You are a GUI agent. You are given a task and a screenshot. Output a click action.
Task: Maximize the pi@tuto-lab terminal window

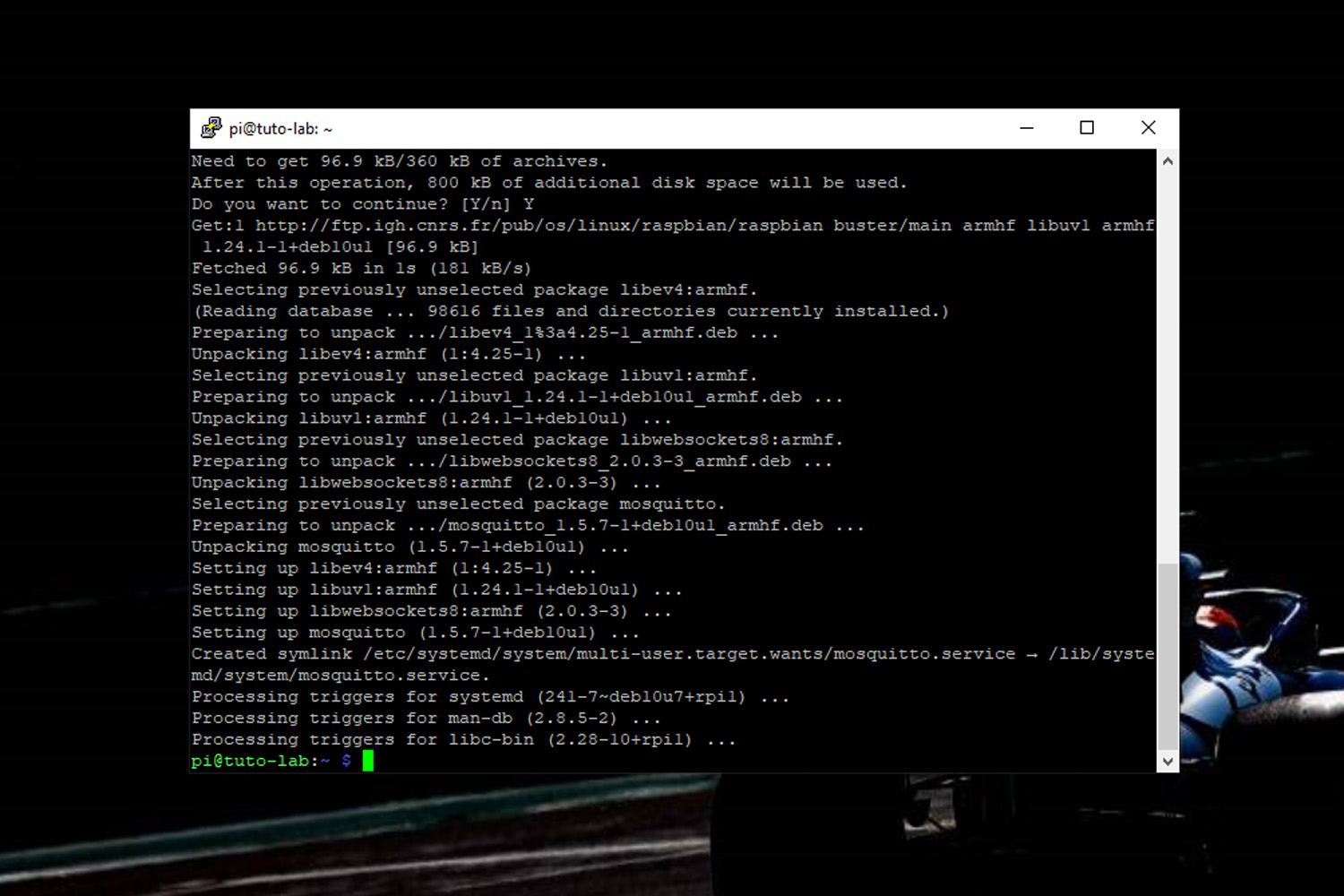coord(1087,128)
